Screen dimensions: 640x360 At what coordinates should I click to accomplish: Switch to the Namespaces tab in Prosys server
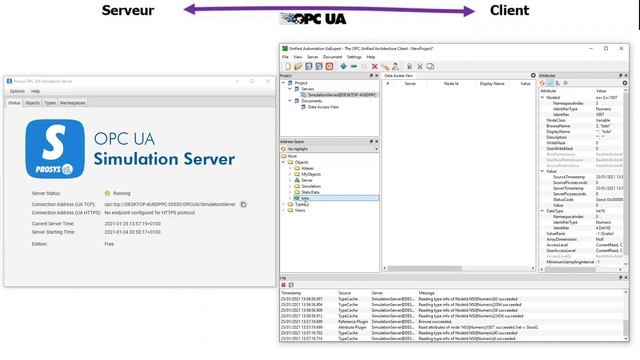tap(72, 103)
